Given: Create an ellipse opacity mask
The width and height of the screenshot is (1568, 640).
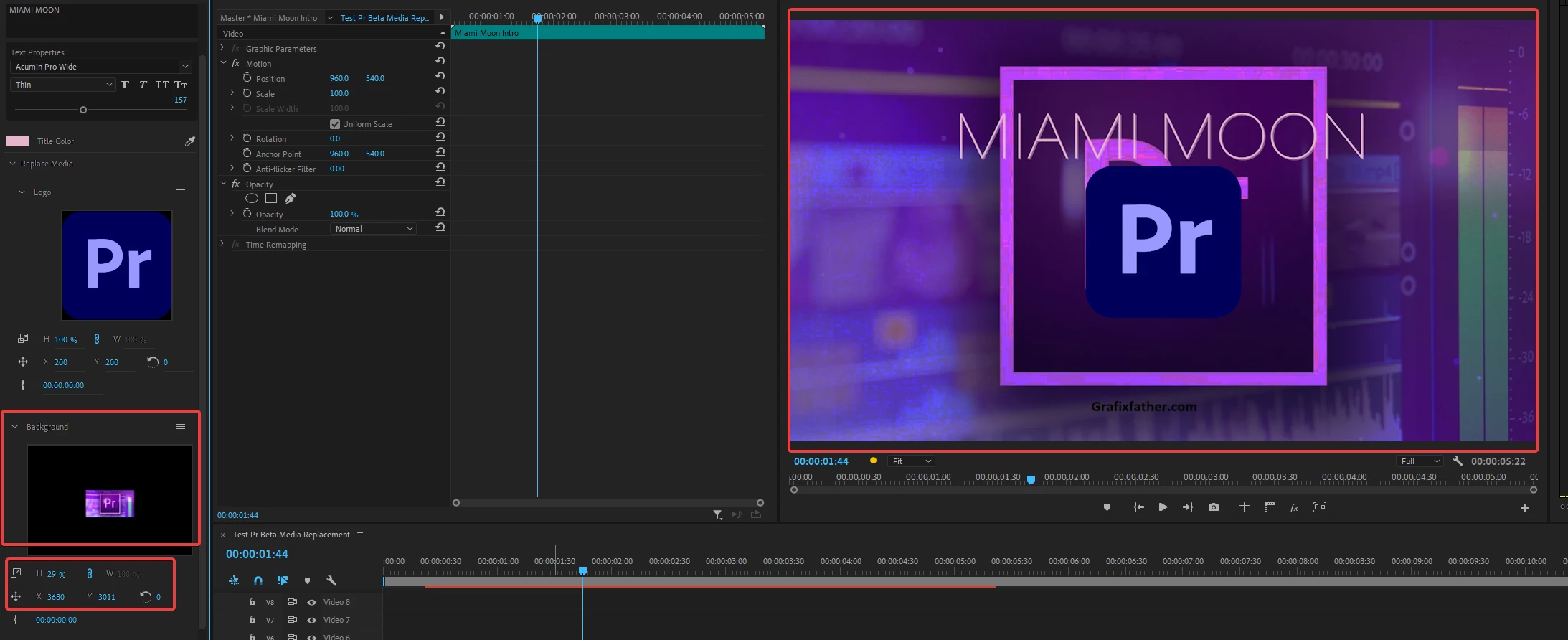Looking at the screenshot, I should pyautogui.click(x=252, y=199).
